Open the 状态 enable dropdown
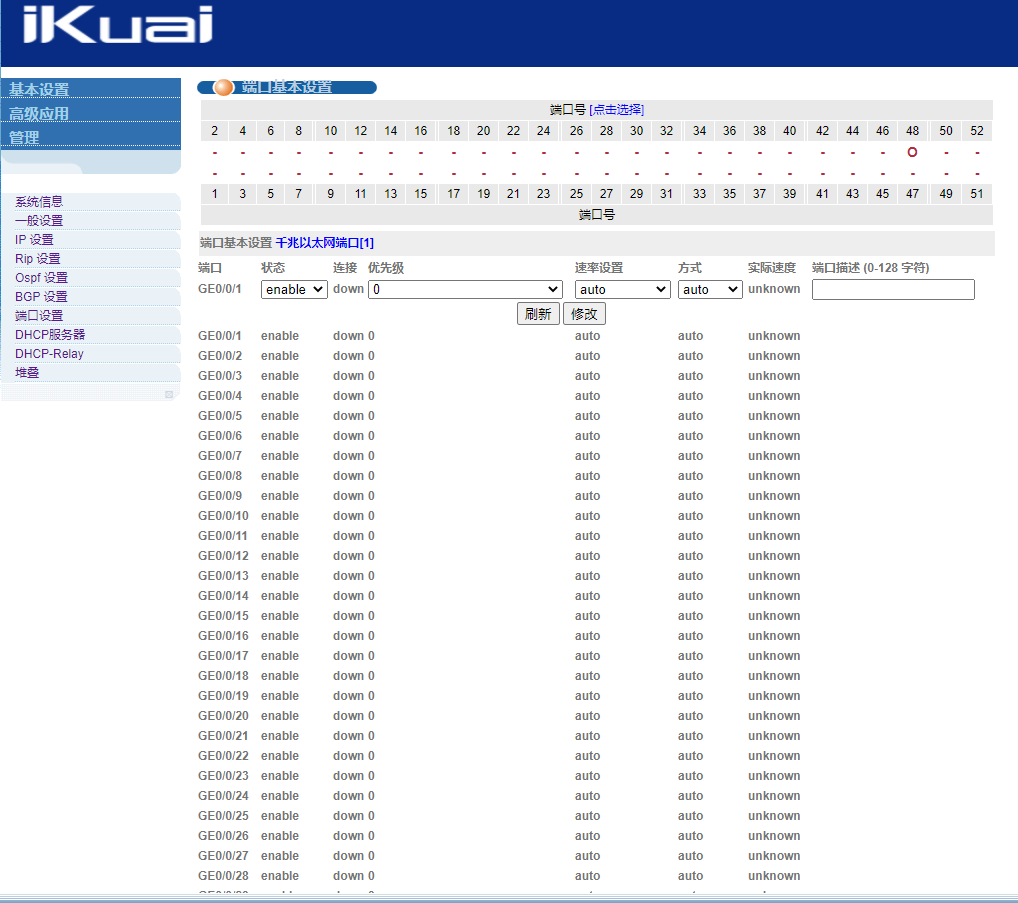The width and height of the screenshot is (1018, 903). (294, 290)
